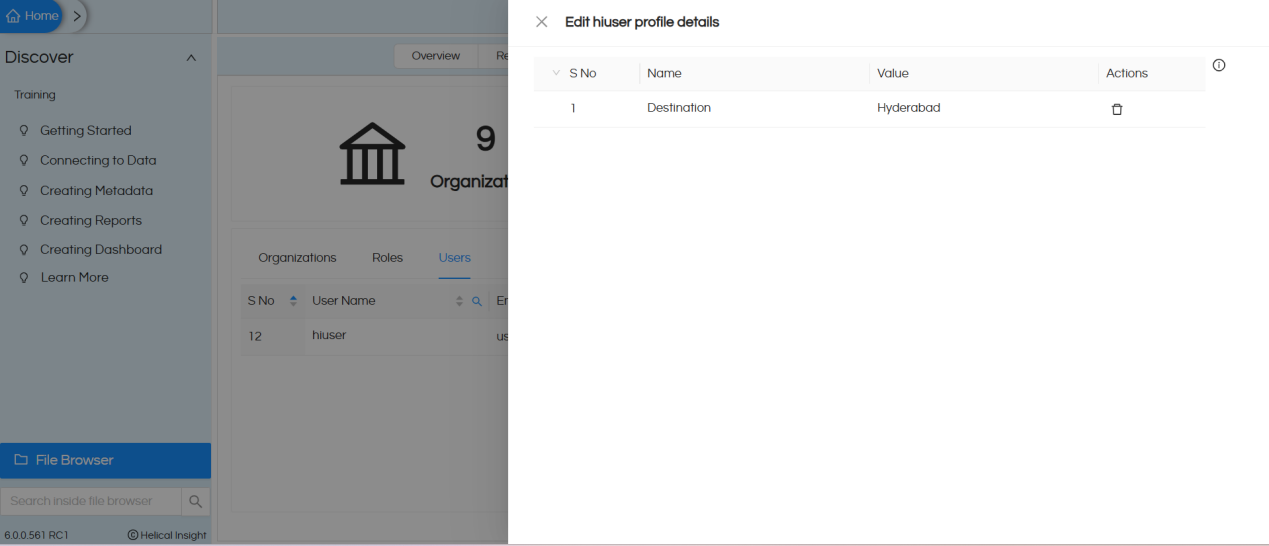Screen dimensions: 1269x546
Task: Expand the chevron in the S No header
Action: click(x=557, y=73)
